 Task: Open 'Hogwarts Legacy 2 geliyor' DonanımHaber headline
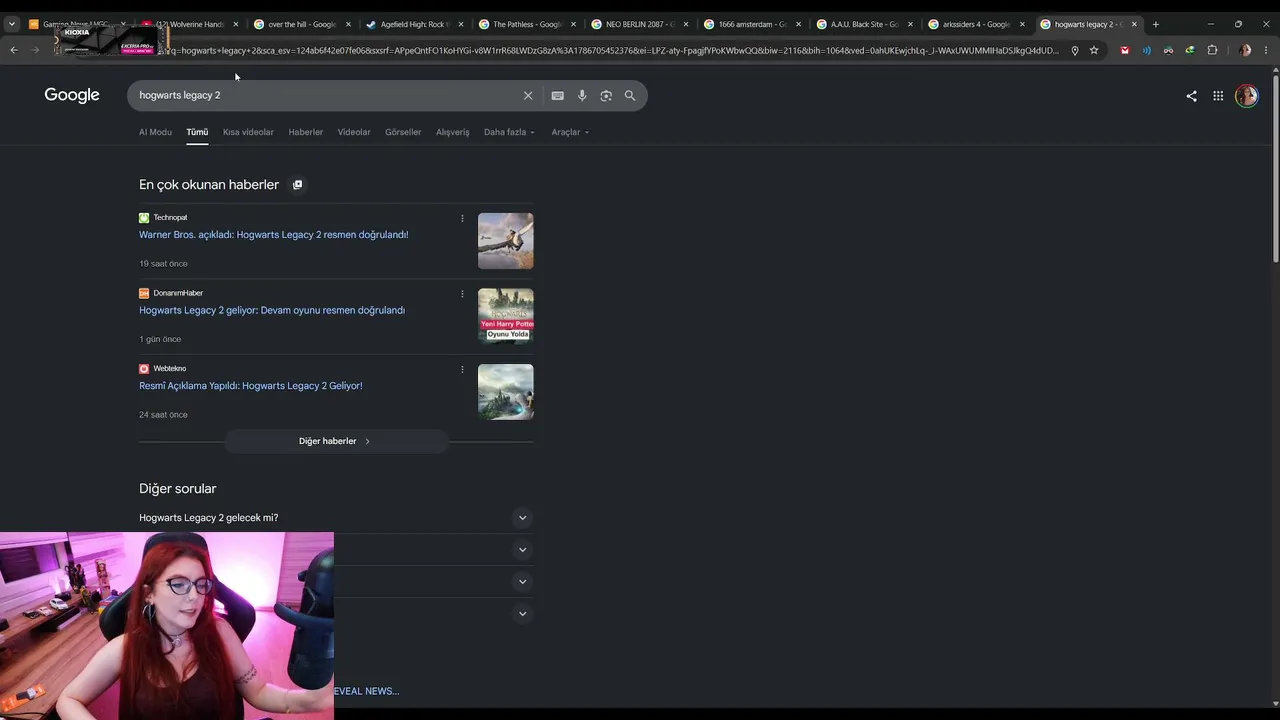coord(272,311)
